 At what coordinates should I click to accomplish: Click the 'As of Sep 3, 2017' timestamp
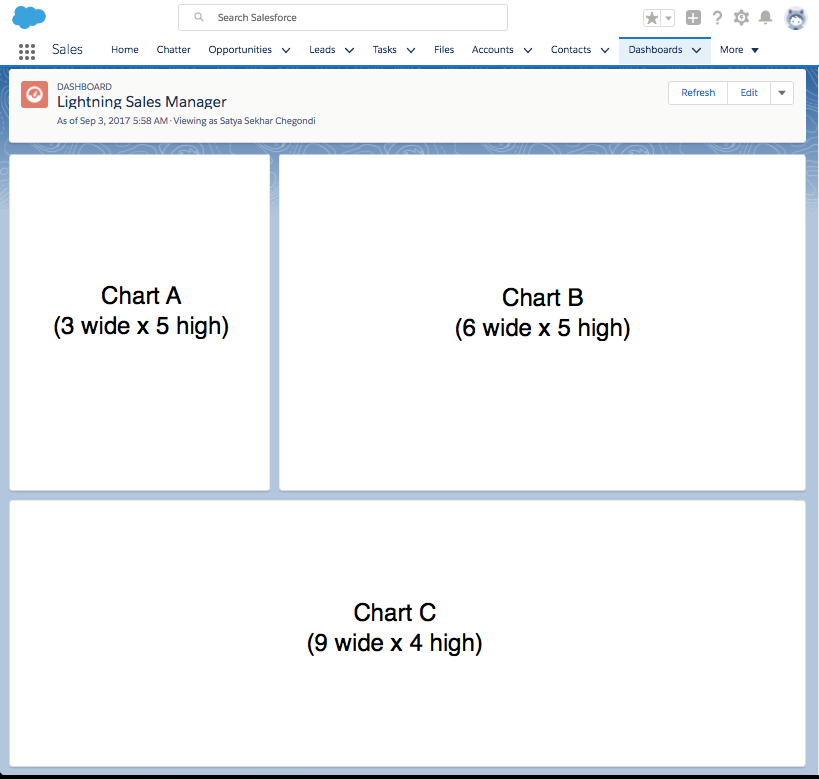112,121
